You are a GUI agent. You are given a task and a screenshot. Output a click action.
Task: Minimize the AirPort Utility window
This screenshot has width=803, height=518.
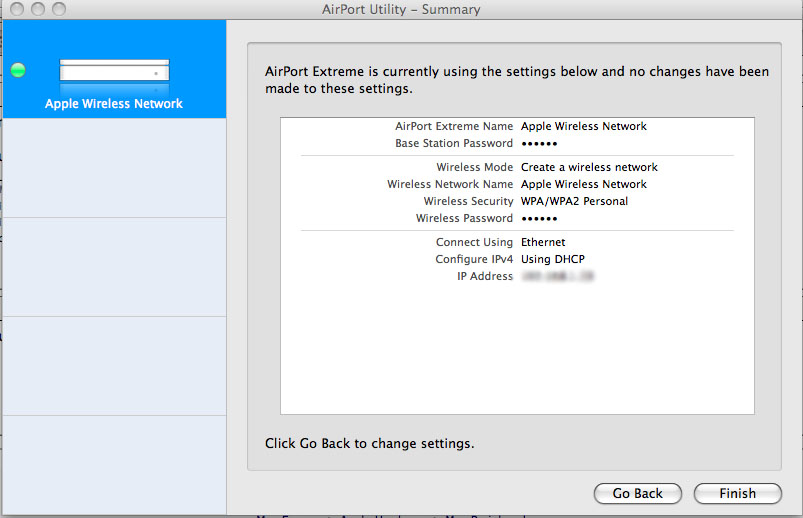coord(38,9)
